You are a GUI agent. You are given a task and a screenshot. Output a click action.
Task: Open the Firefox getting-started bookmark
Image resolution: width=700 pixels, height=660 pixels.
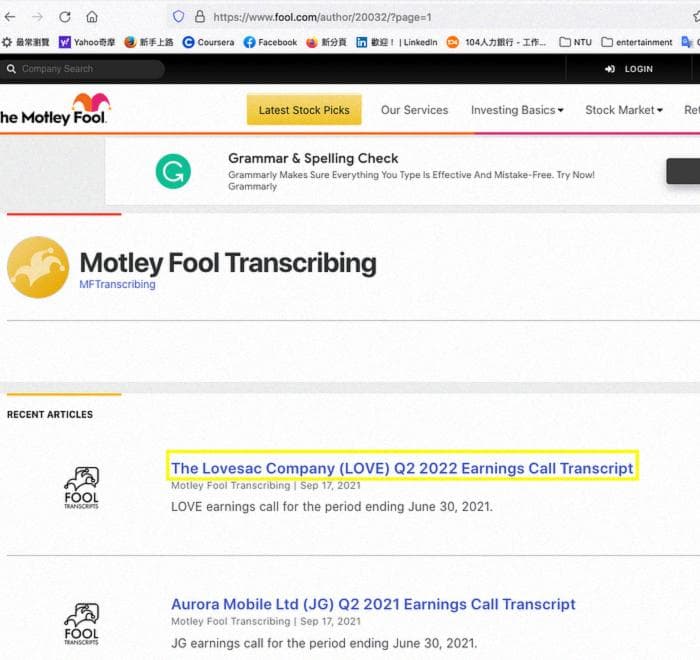point(149,42)
